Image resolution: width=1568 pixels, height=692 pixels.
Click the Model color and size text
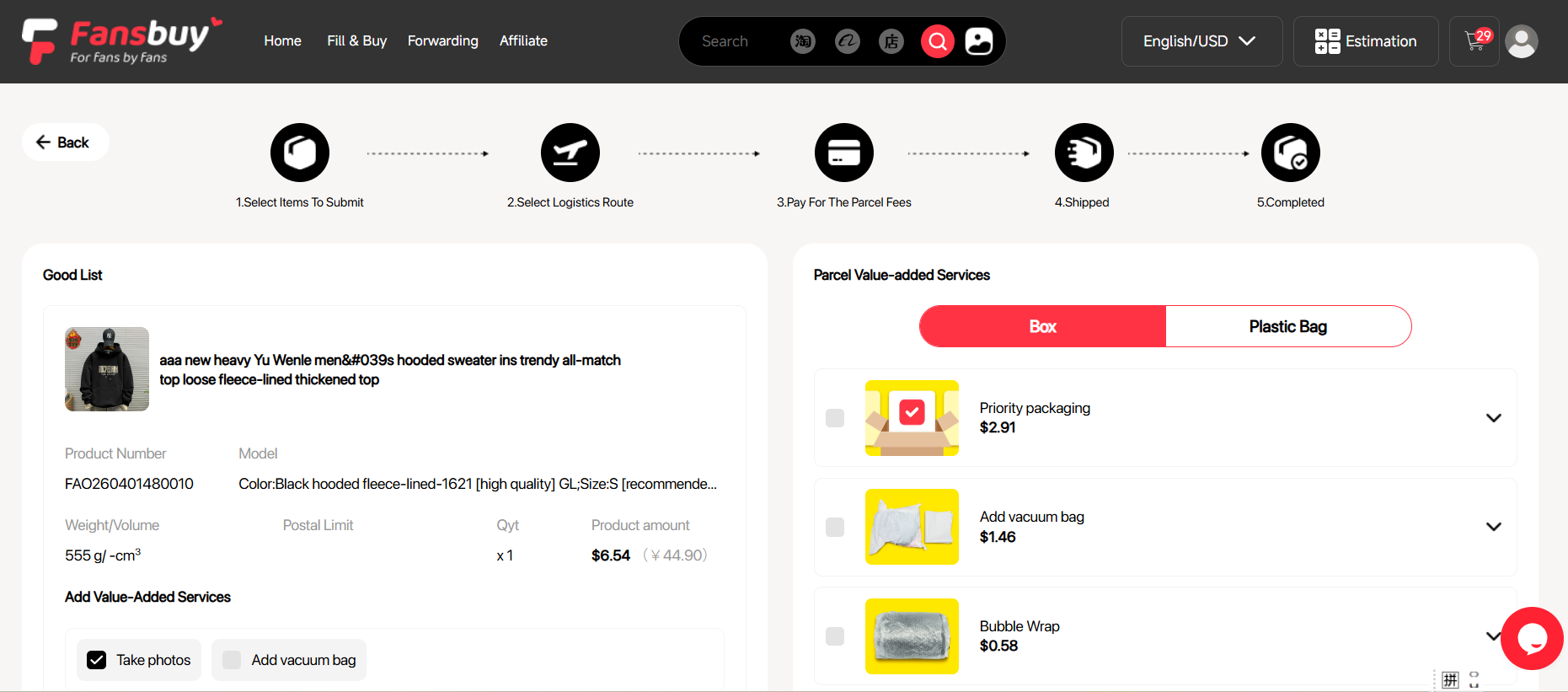[x=478, y=484]
